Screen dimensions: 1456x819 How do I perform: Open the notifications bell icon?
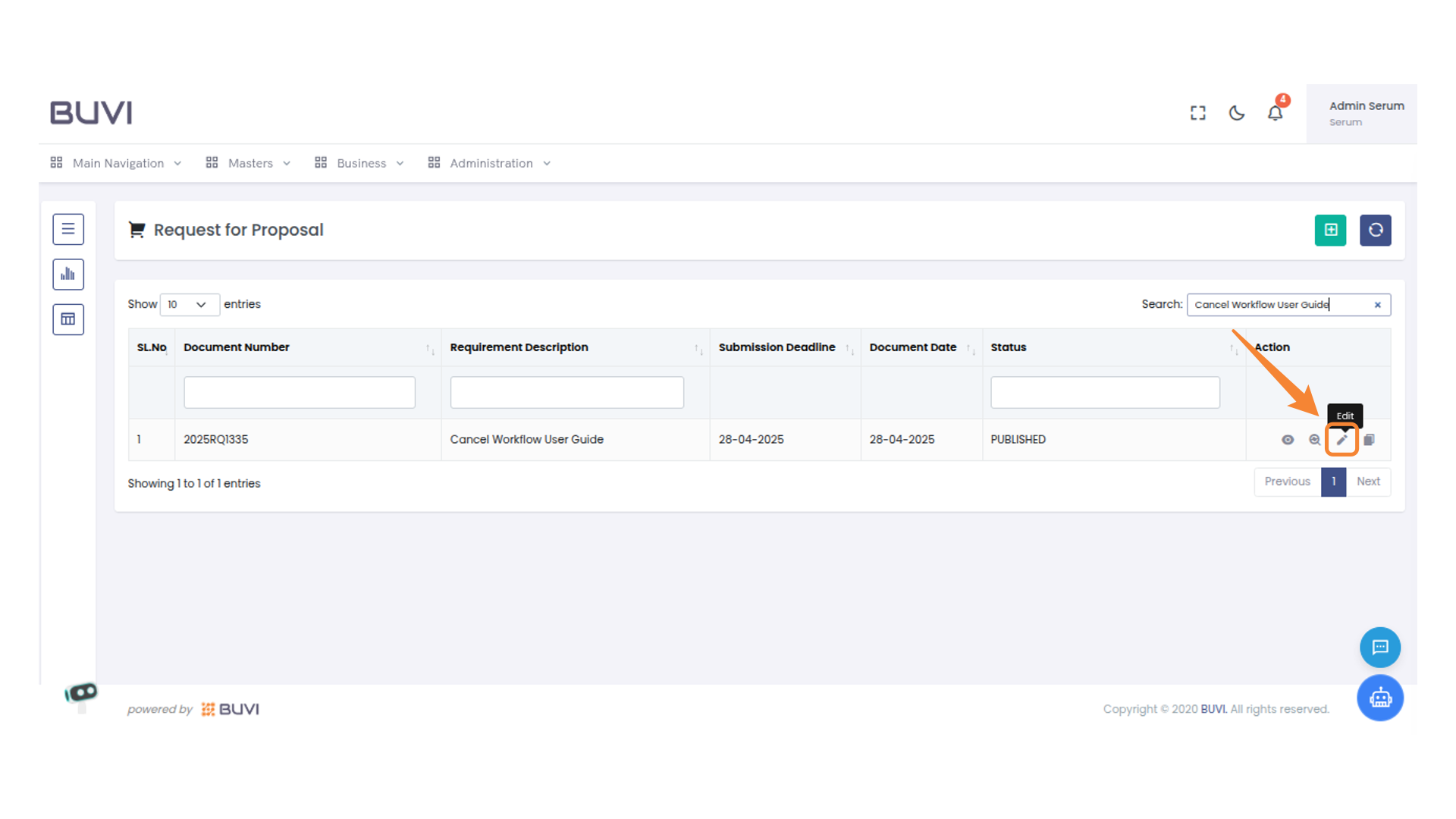(1275, 113)
